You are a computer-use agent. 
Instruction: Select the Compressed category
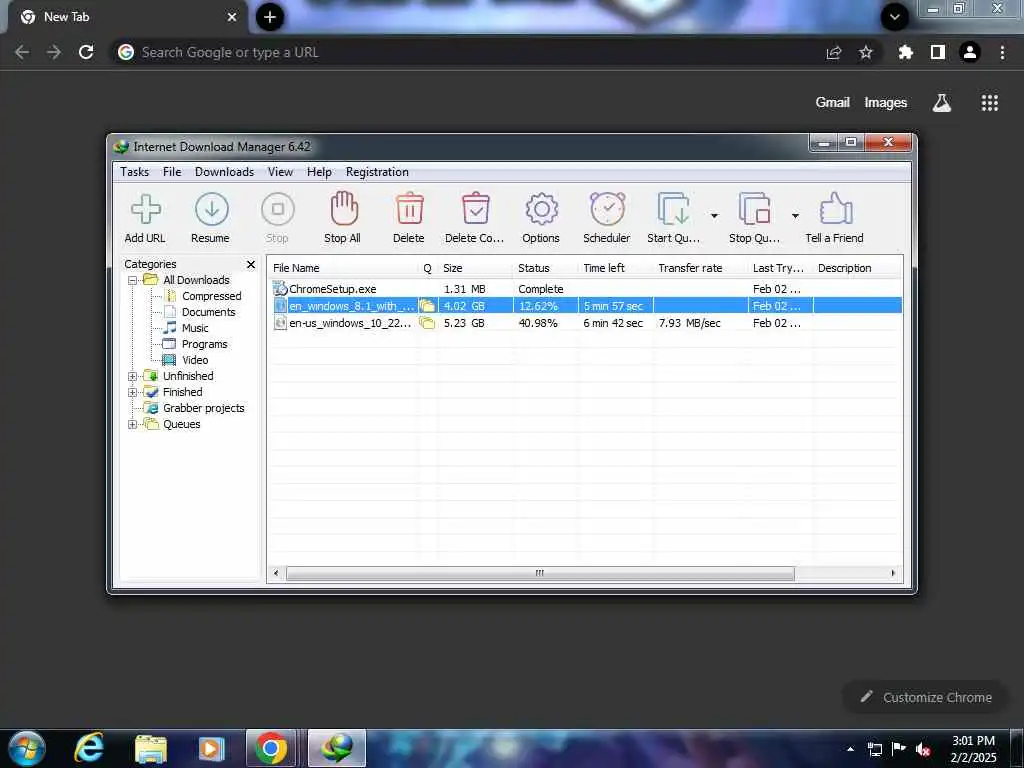click(x=212, y=296)
